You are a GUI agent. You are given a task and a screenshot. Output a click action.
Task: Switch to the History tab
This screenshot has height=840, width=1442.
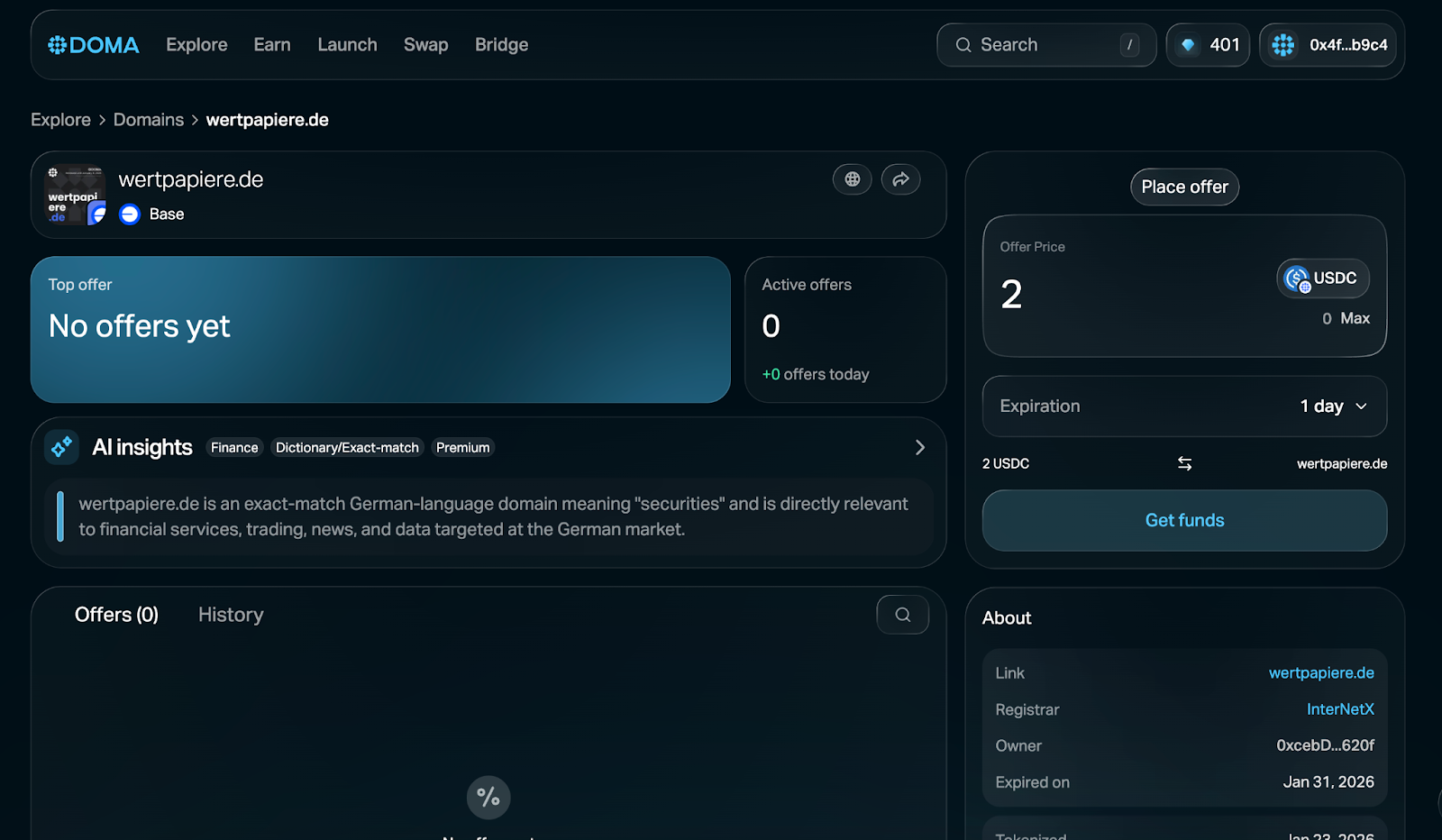coord(231,615)
